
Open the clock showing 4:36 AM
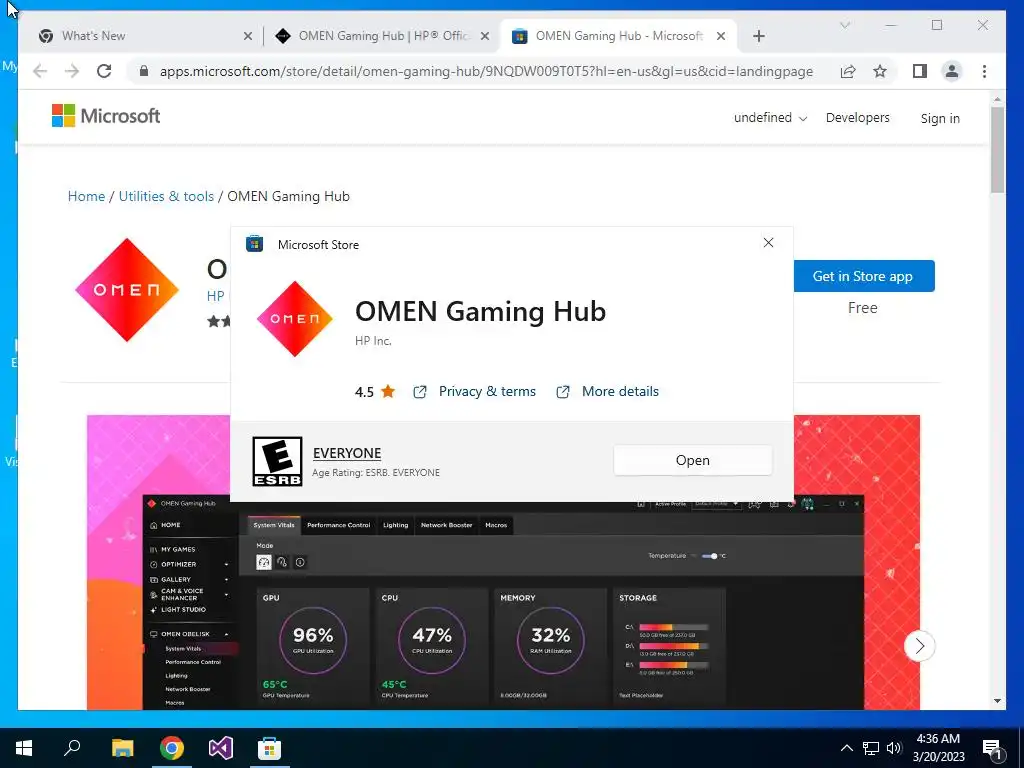click(938, 748)
